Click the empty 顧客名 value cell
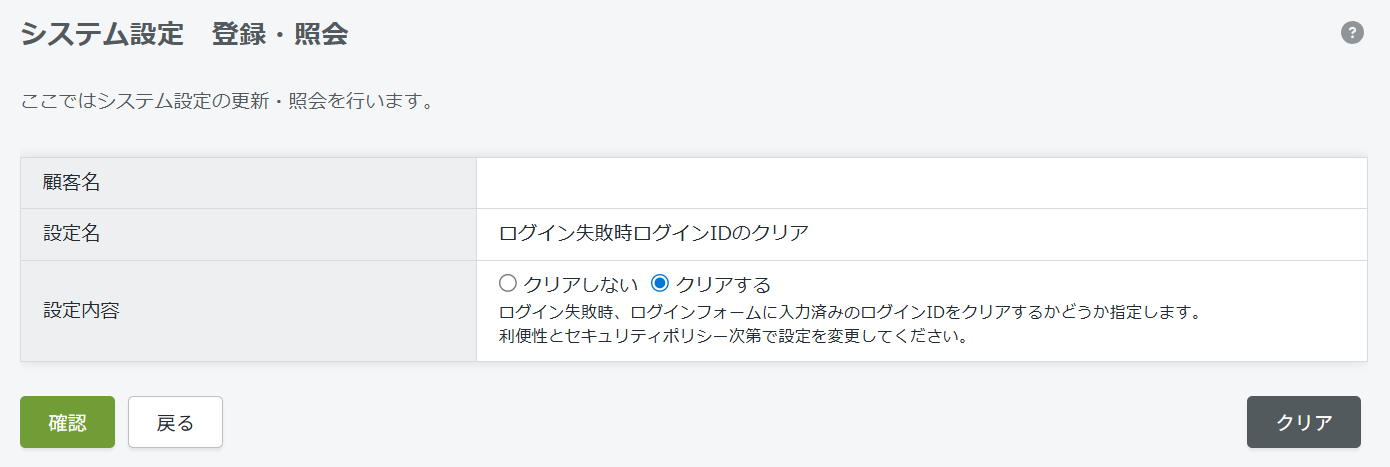This screenshot has width=1390, height=467. click(x=920, y=182)
